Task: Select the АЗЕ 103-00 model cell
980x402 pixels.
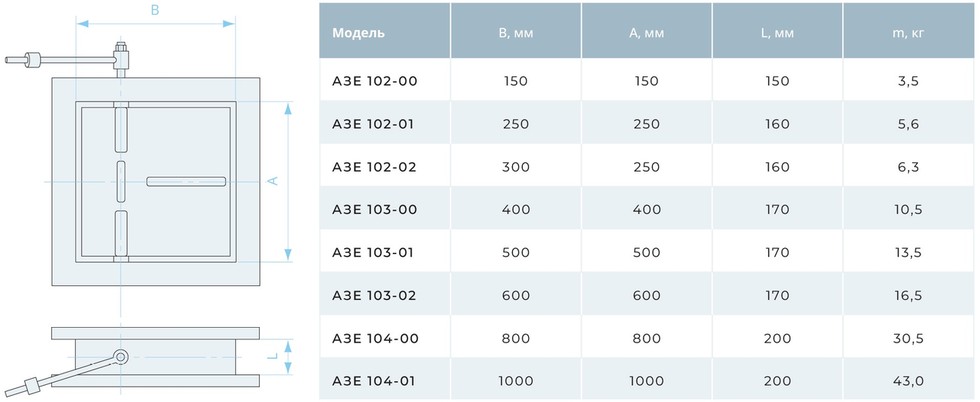Action: (x=374, y=209)
